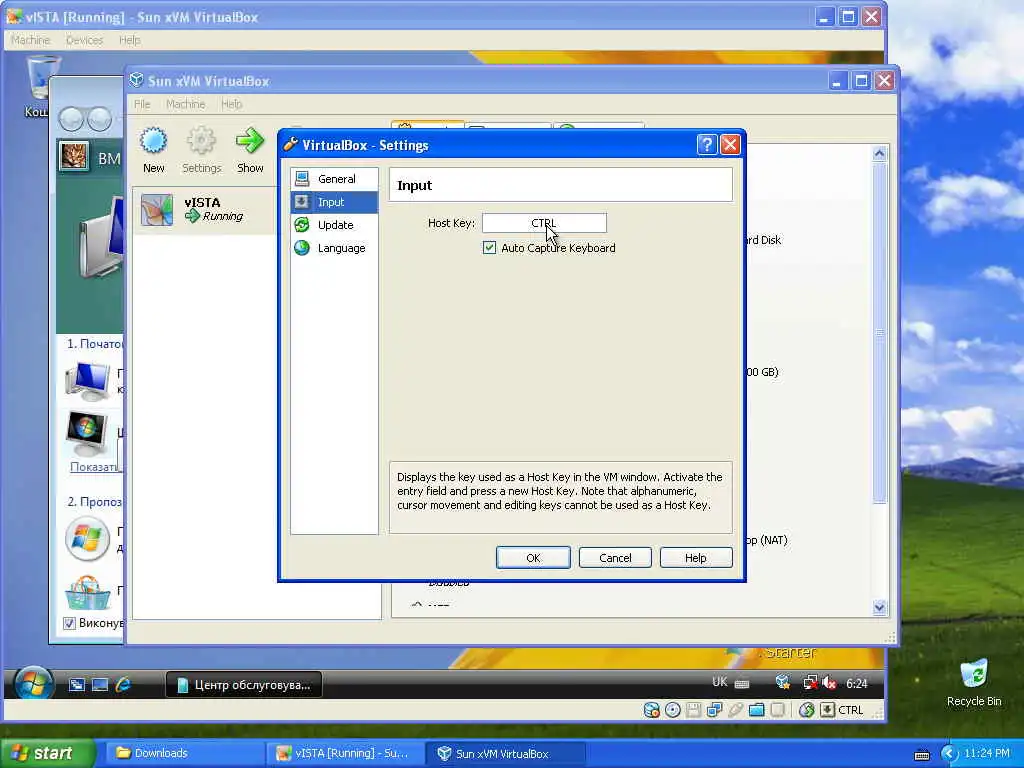
Task: Click the XP clock showing 11:24 PM
Action: point(987,754)
